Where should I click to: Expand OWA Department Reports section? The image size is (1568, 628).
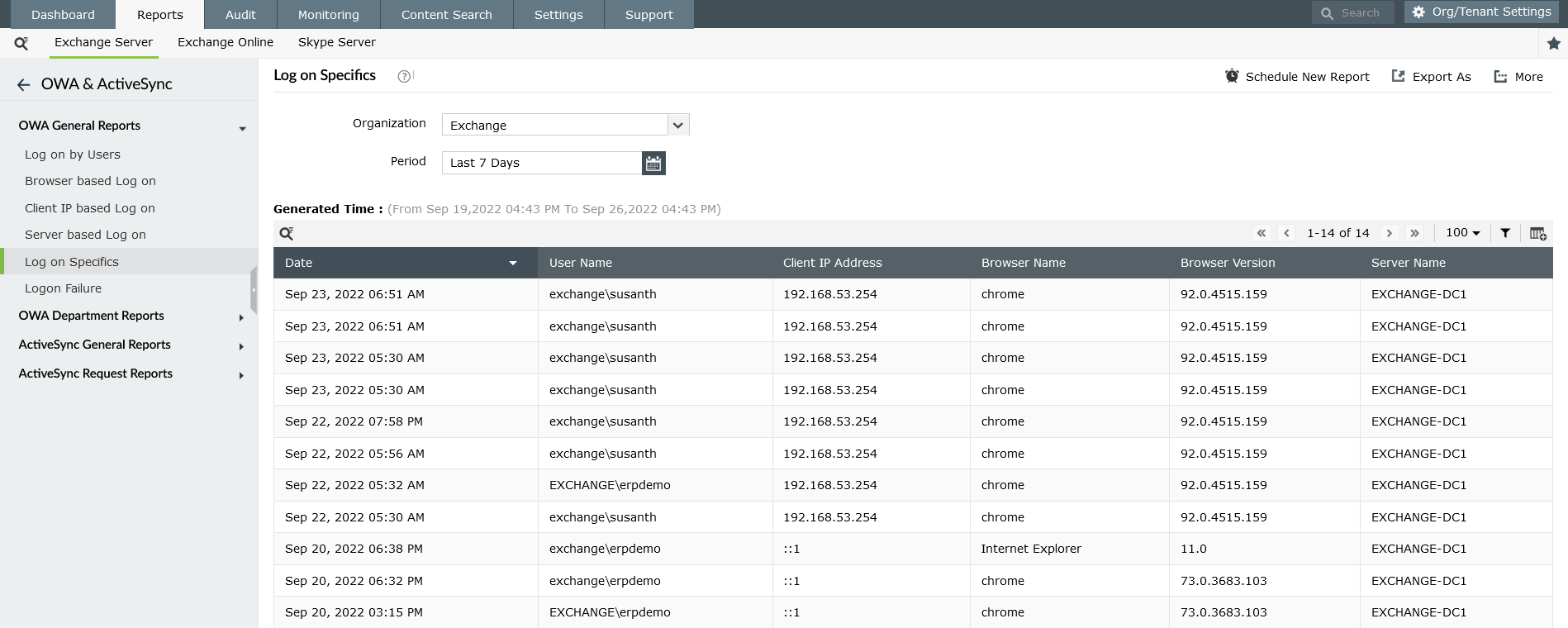pos(241,318)
